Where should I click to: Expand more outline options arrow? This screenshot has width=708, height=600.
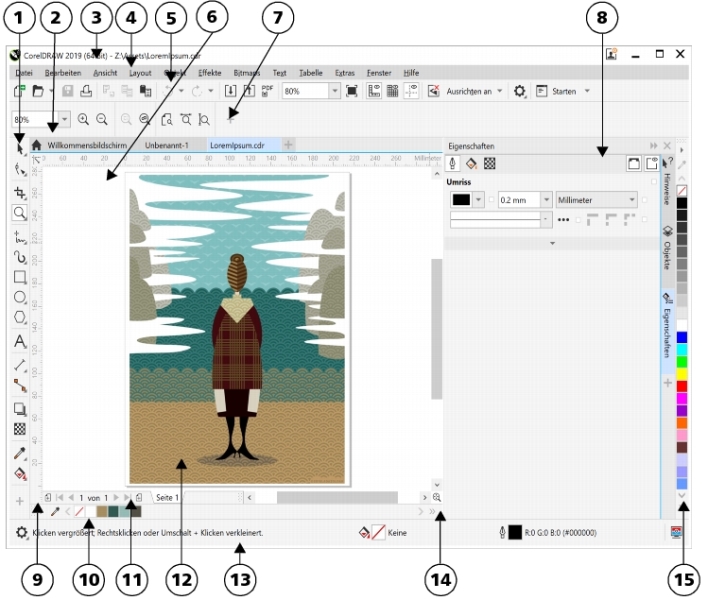tap(551, 243)
